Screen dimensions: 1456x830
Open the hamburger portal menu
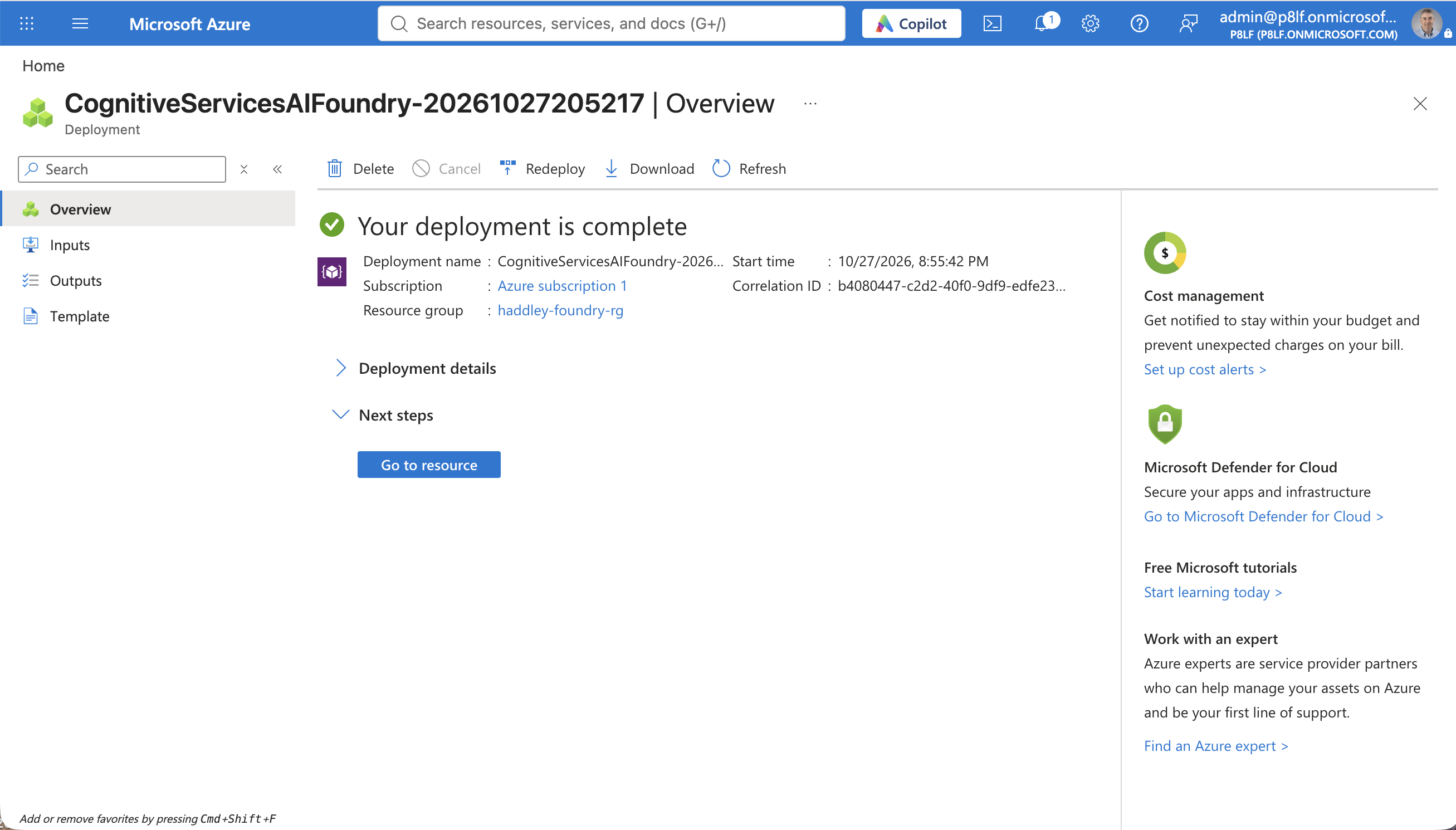pos(80,23)
